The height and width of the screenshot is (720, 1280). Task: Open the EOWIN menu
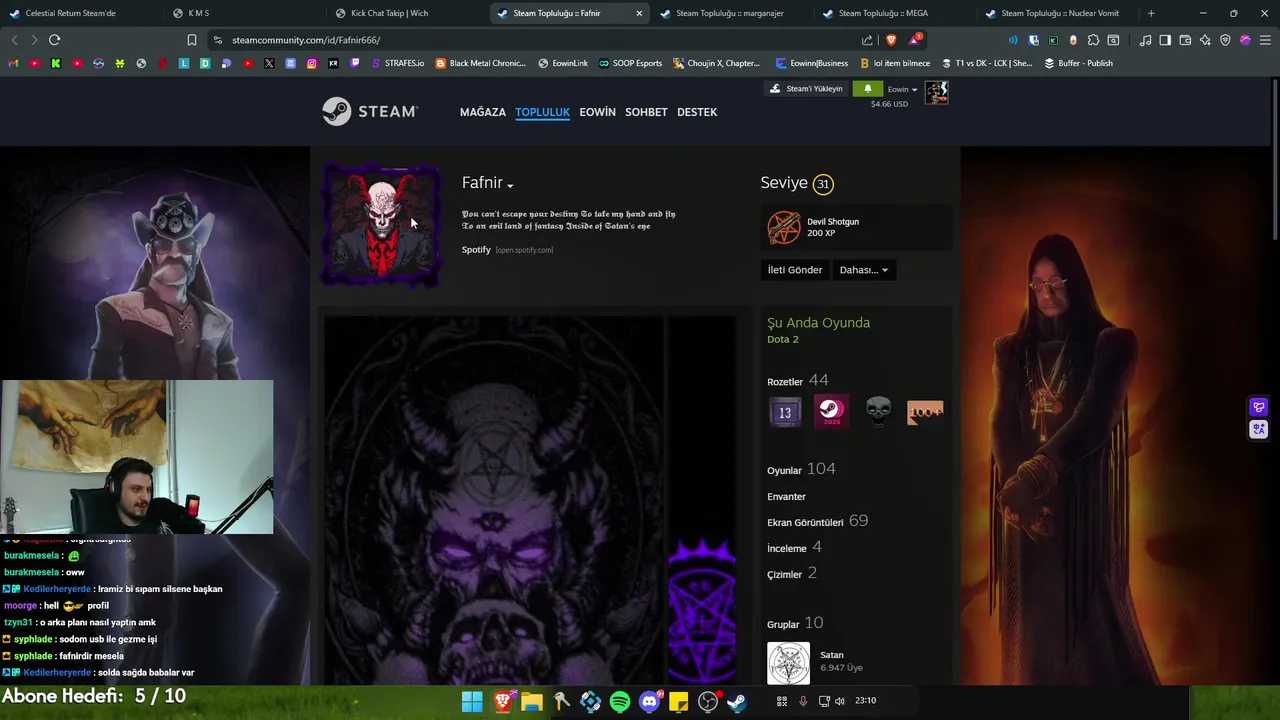(597, 112)
